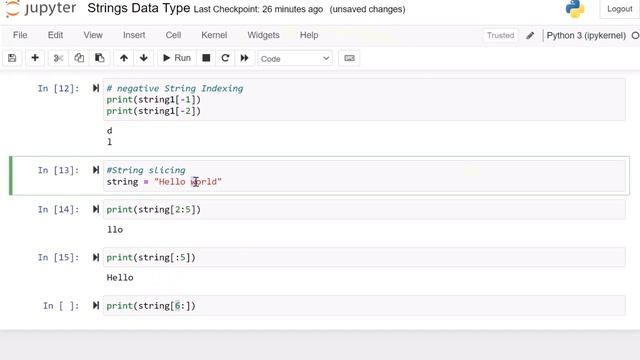Click the Run button in the toolbar

177,58
